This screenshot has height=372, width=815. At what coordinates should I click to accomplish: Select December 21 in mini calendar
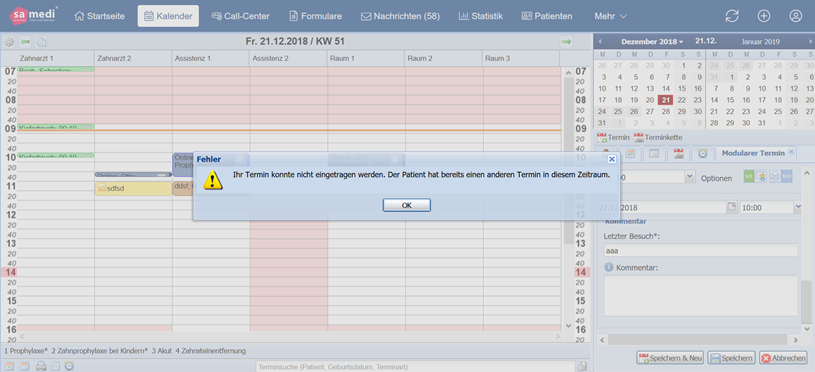(x=666, y=100)
